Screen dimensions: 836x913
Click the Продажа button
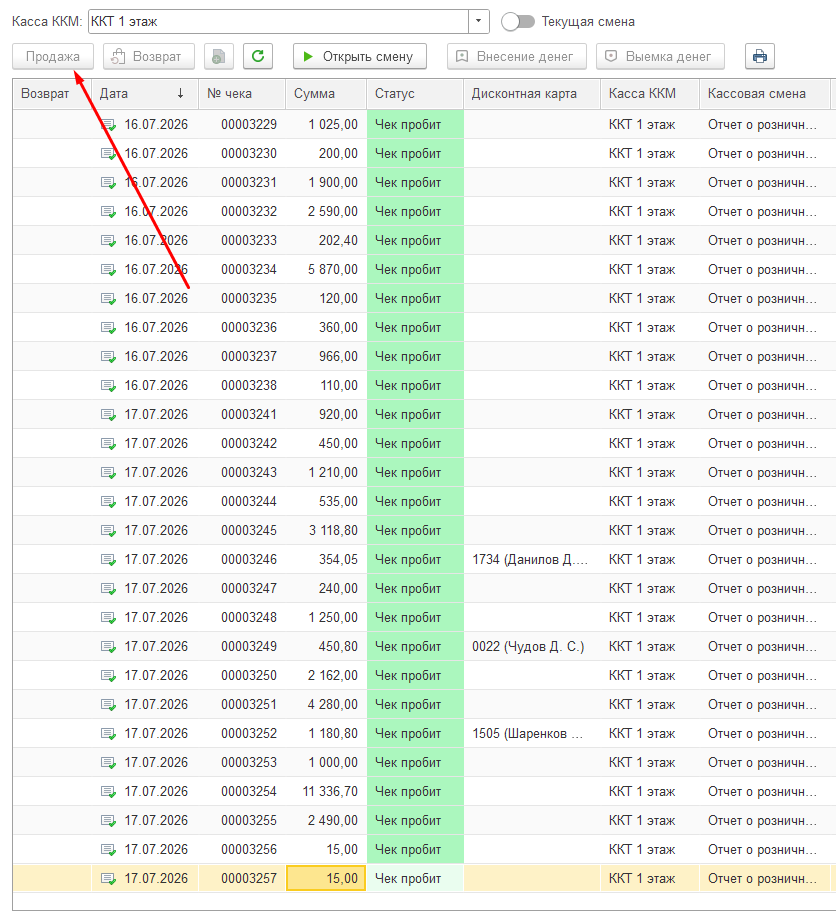tap(53, 56)
